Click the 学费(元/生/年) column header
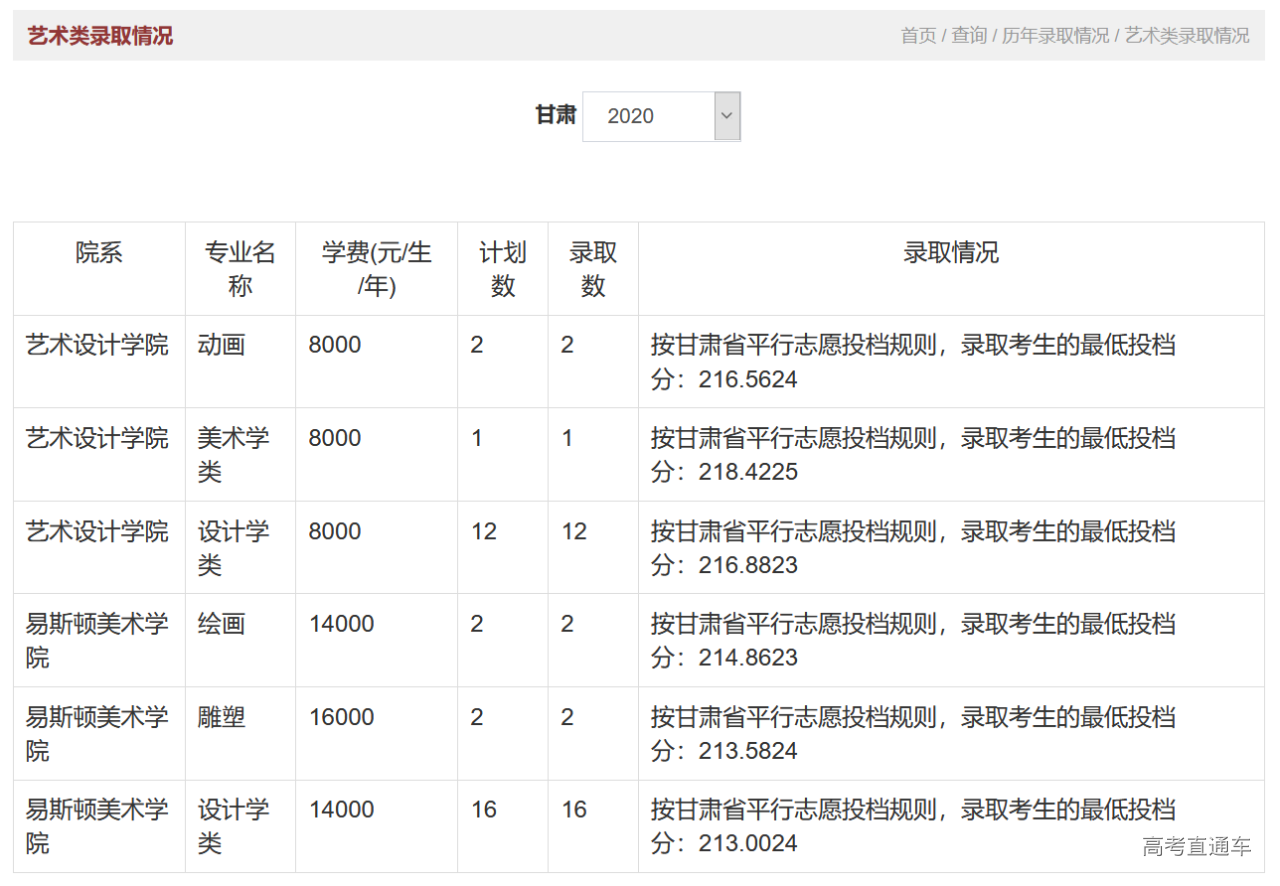The height and width of the screenshot is (886, 1280). (375, 268)
